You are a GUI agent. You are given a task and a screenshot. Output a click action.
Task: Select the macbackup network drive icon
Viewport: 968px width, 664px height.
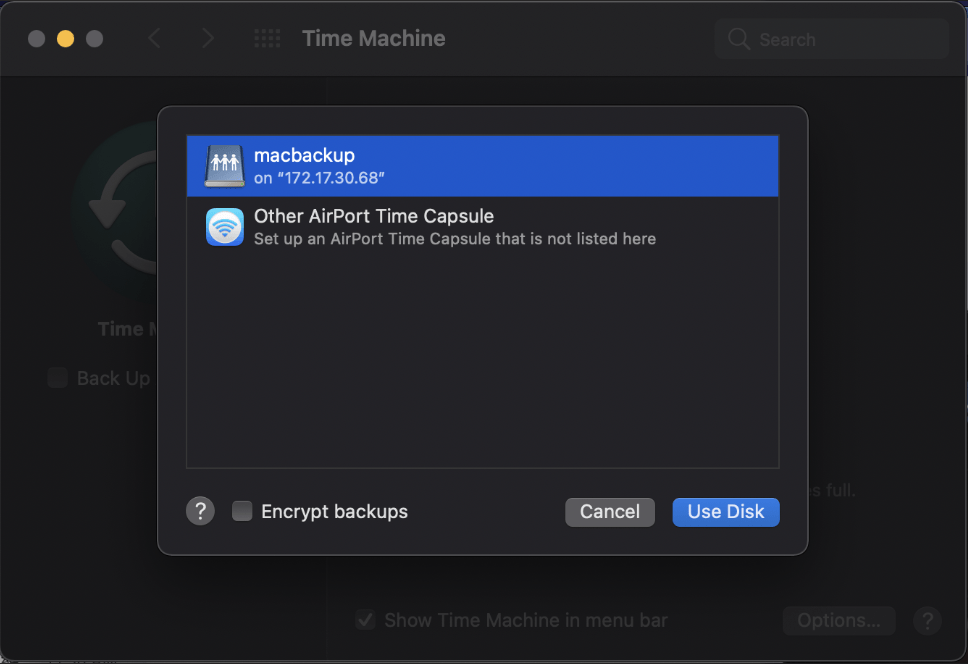point(224,165)
